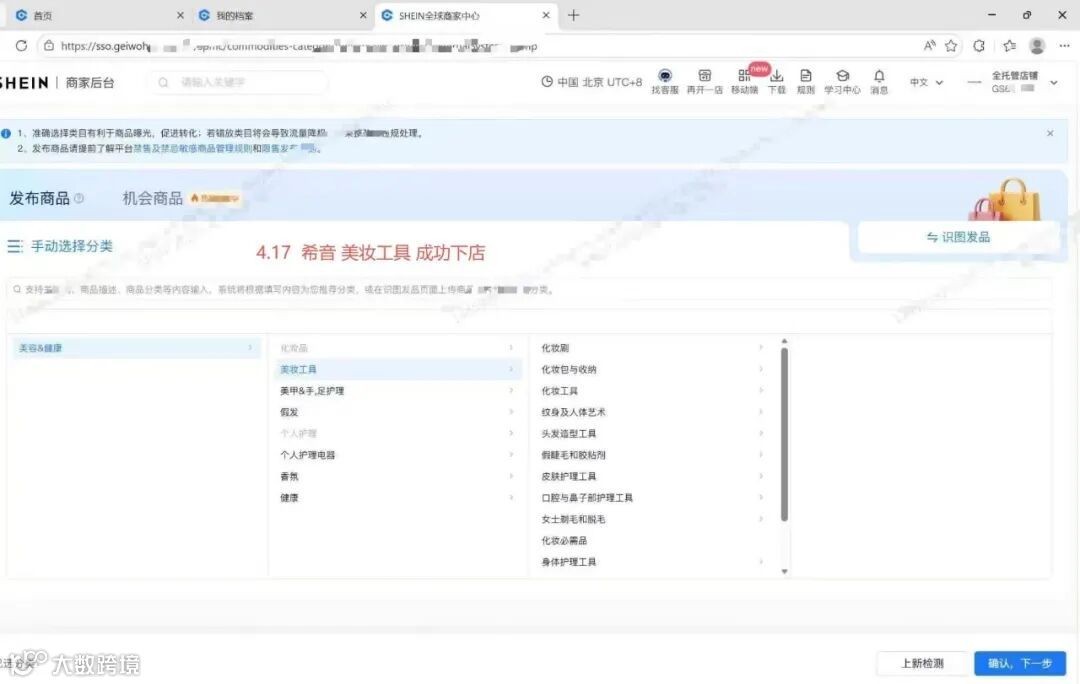Reload the page with the browser refresh icon
1080x684 pixels.
pyautogui.click(x=21, y=45)
